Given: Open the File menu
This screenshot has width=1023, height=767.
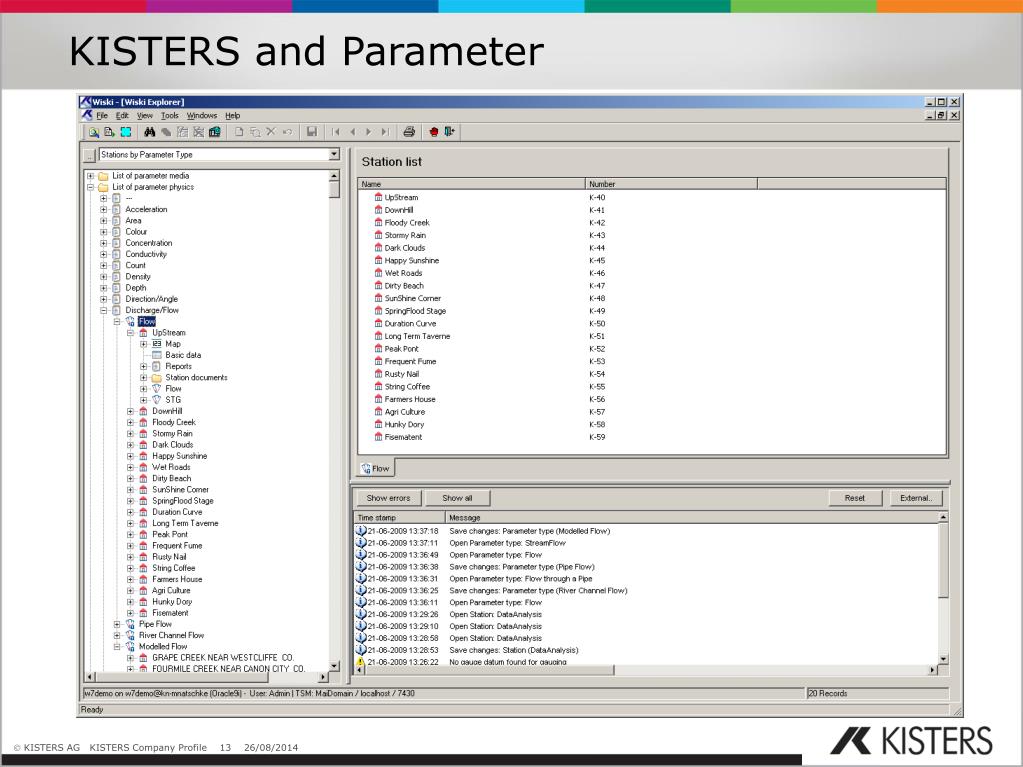Looking at the screenshot, I should coord(102,115).
